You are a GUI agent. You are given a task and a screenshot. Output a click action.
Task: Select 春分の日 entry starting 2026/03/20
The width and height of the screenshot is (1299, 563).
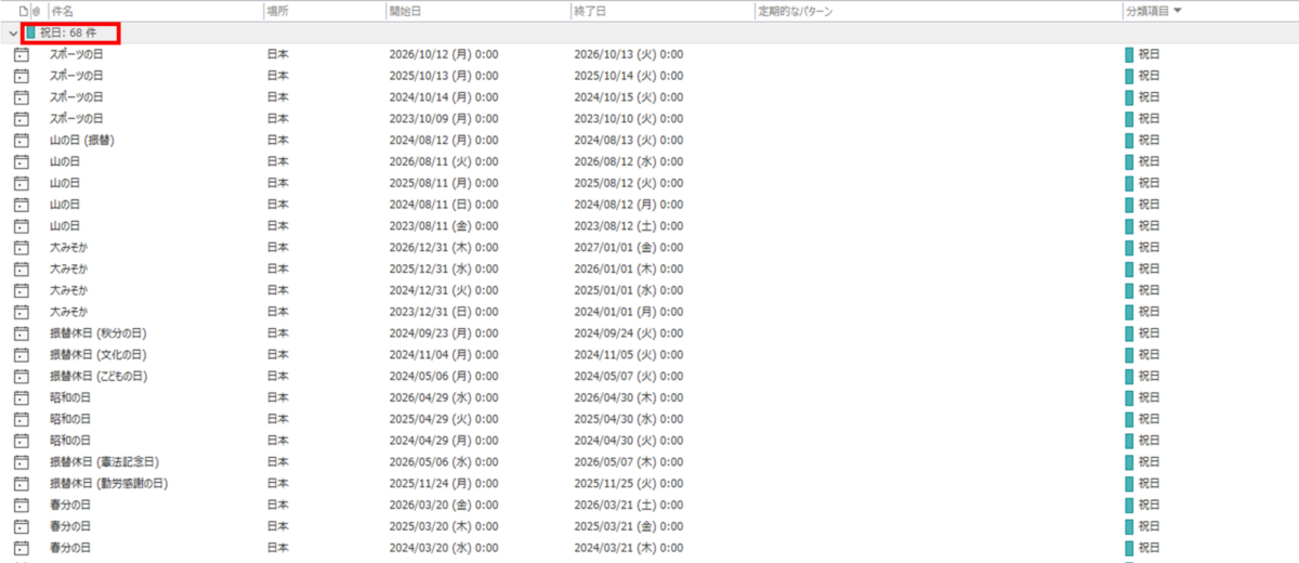pos(70,505)
